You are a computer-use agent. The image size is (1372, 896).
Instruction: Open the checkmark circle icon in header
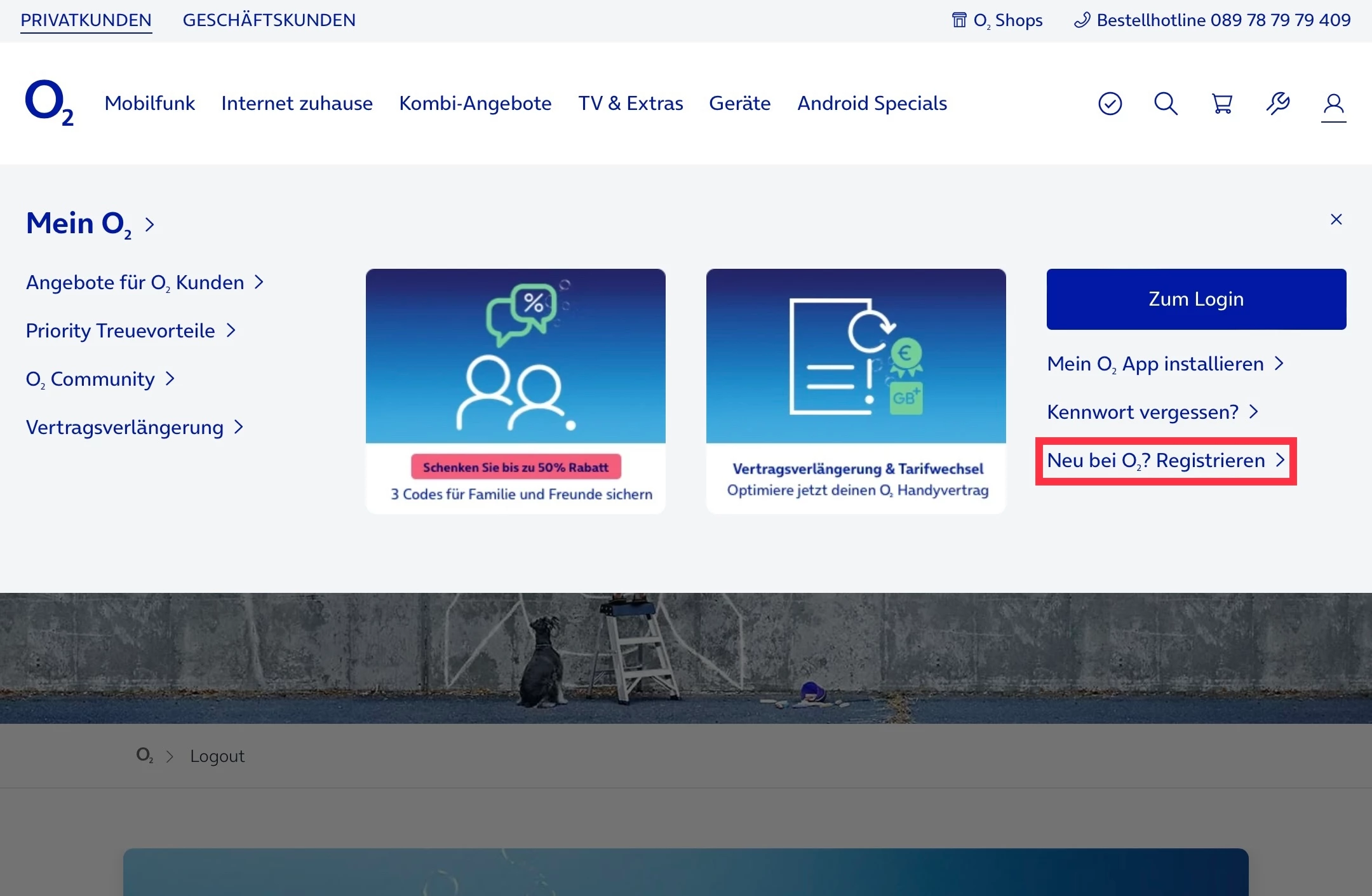click(1110, 103)
